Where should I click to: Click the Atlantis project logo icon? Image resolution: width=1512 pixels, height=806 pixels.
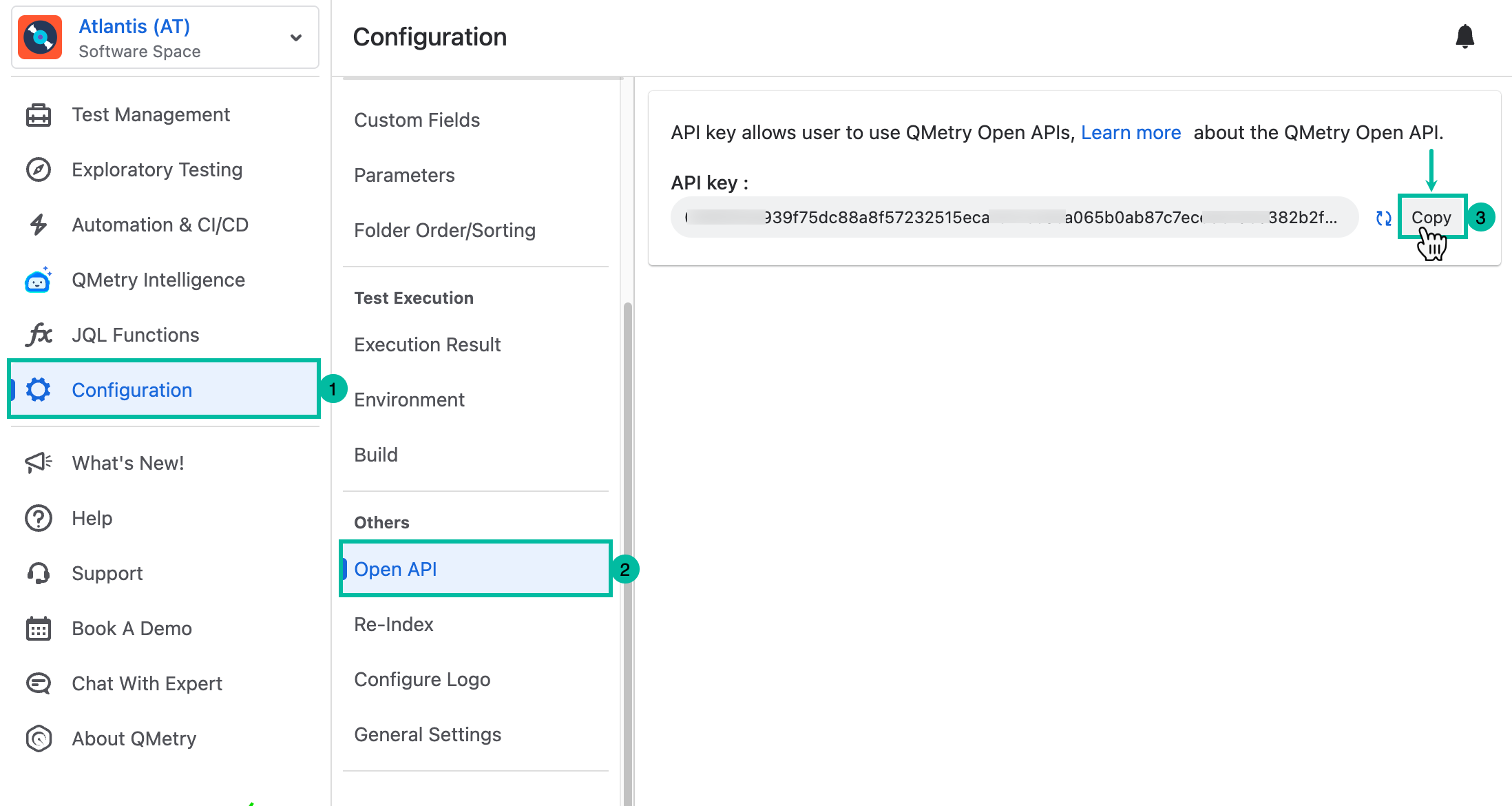coord(40,37)
